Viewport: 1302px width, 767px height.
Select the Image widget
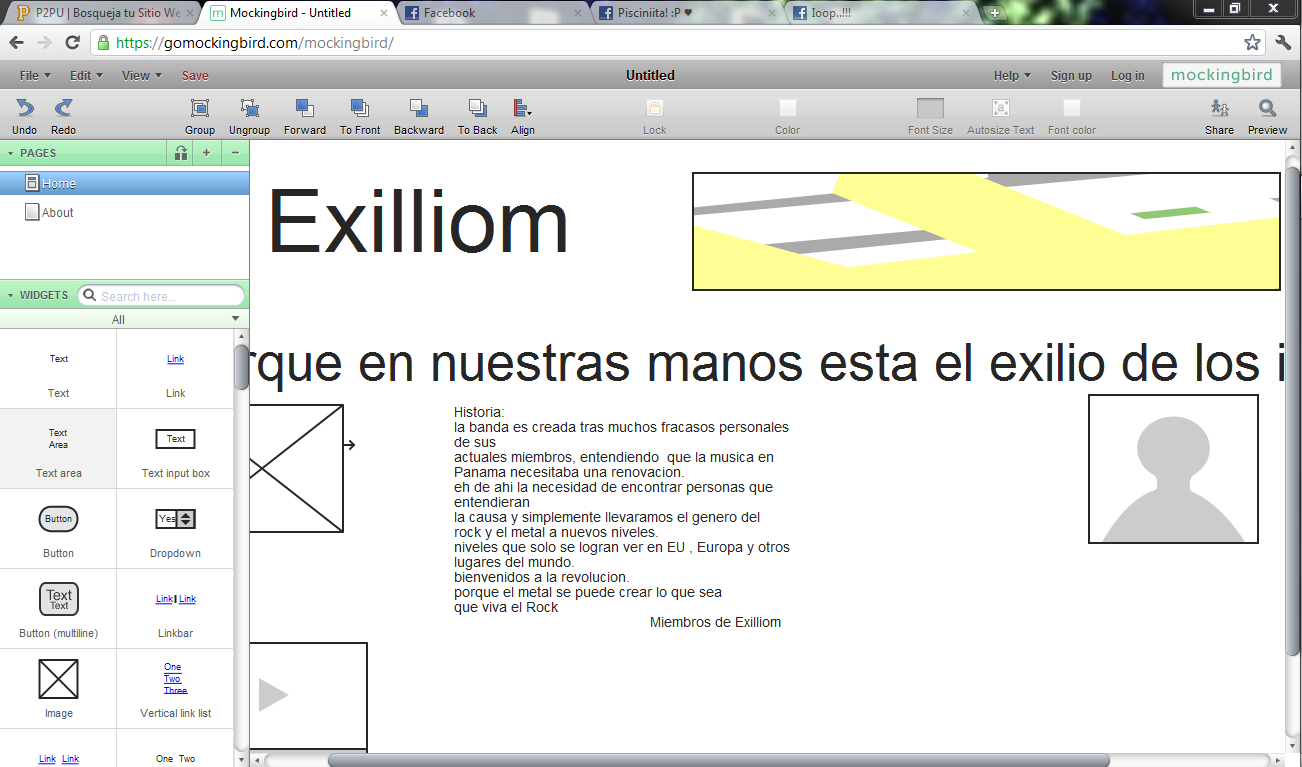tap(59, 688)
